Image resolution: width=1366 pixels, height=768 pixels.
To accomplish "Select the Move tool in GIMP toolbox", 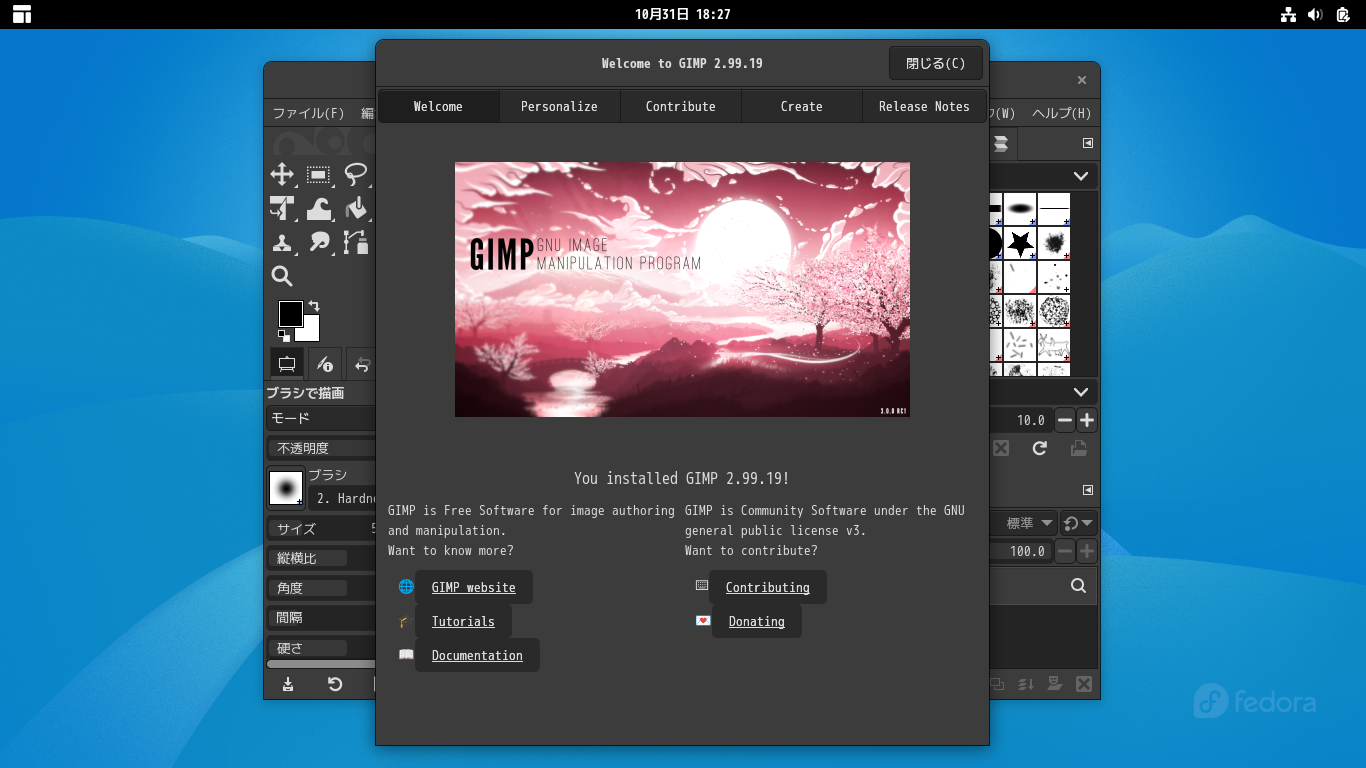I will point(282,175).
